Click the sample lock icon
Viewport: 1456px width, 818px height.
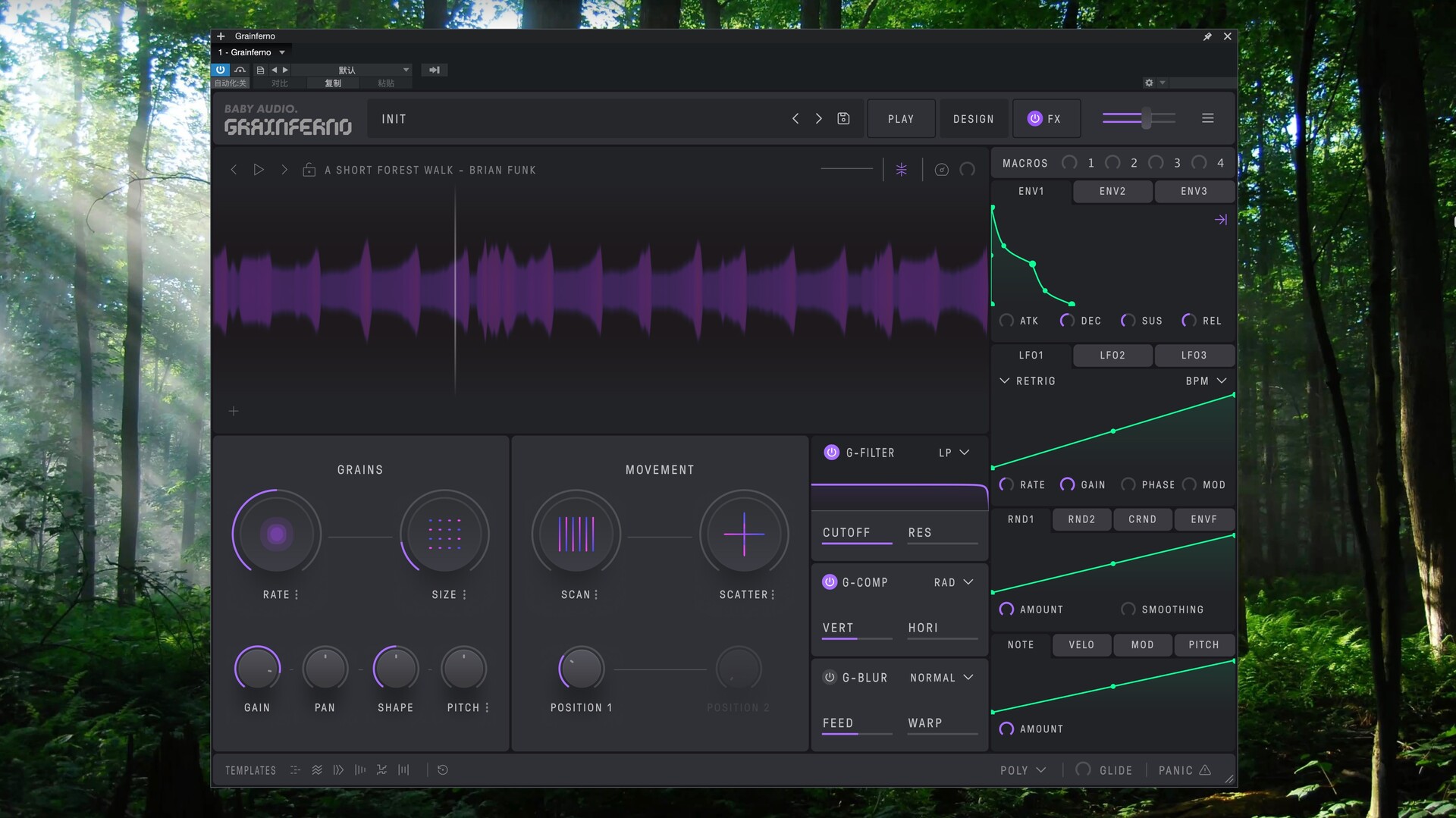(309, 170)
